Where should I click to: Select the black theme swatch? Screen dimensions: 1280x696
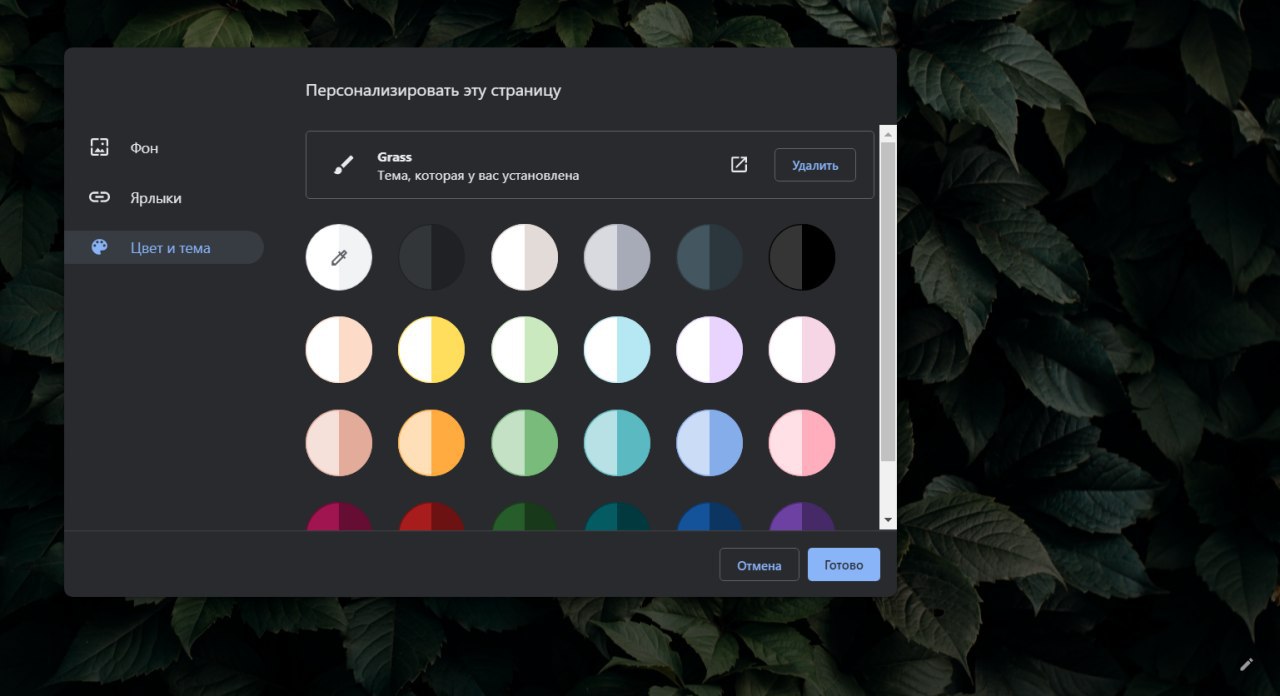point(802,258)
